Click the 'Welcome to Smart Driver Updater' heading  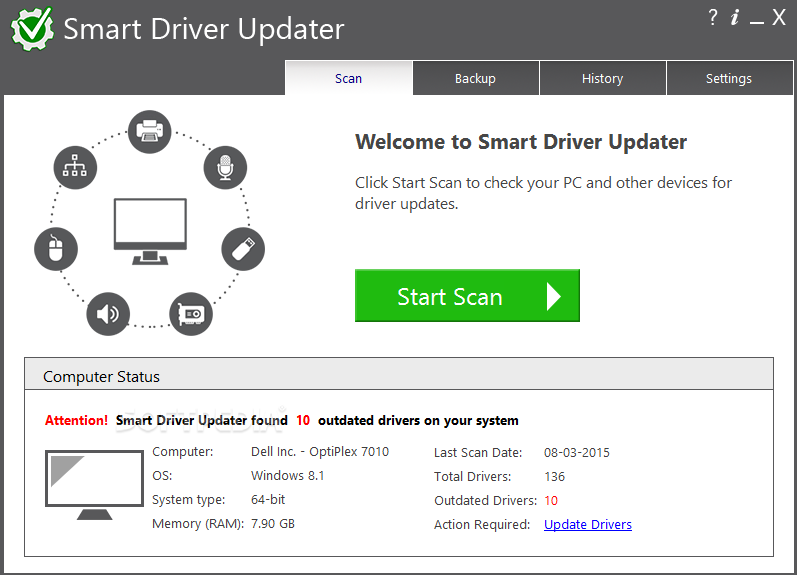tap(521, 142)
